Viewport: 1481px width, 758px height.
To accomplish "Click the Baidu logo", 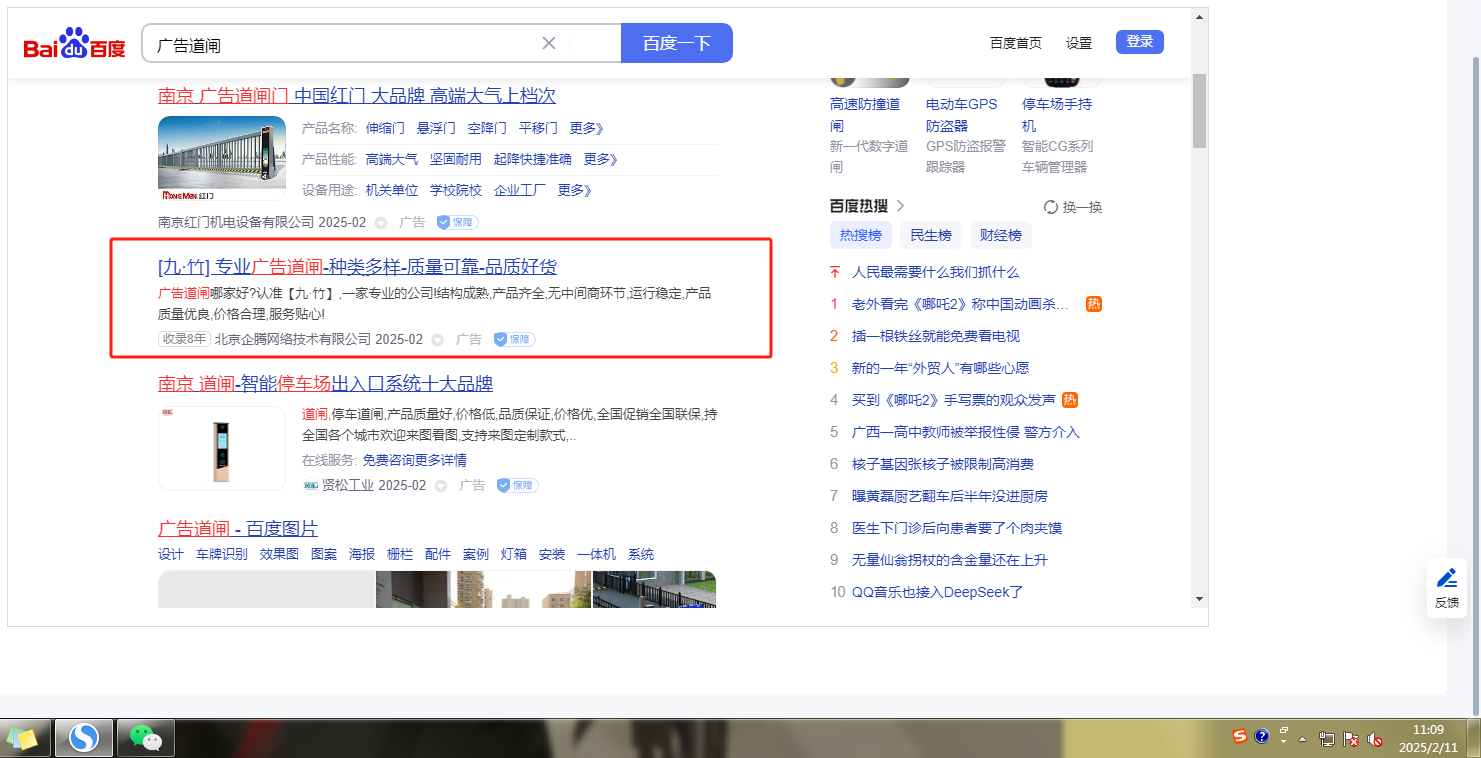I will pos(75,45).
